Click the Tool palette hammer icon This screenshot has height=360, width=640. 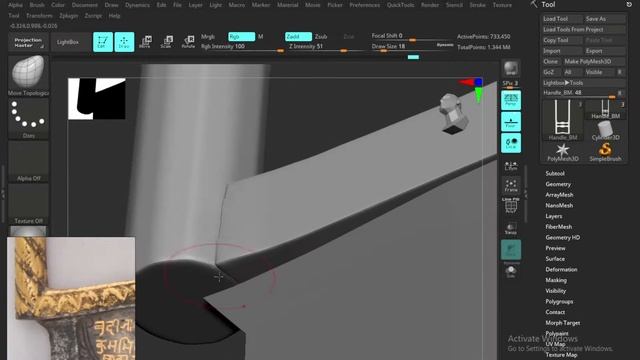(533, 4)
